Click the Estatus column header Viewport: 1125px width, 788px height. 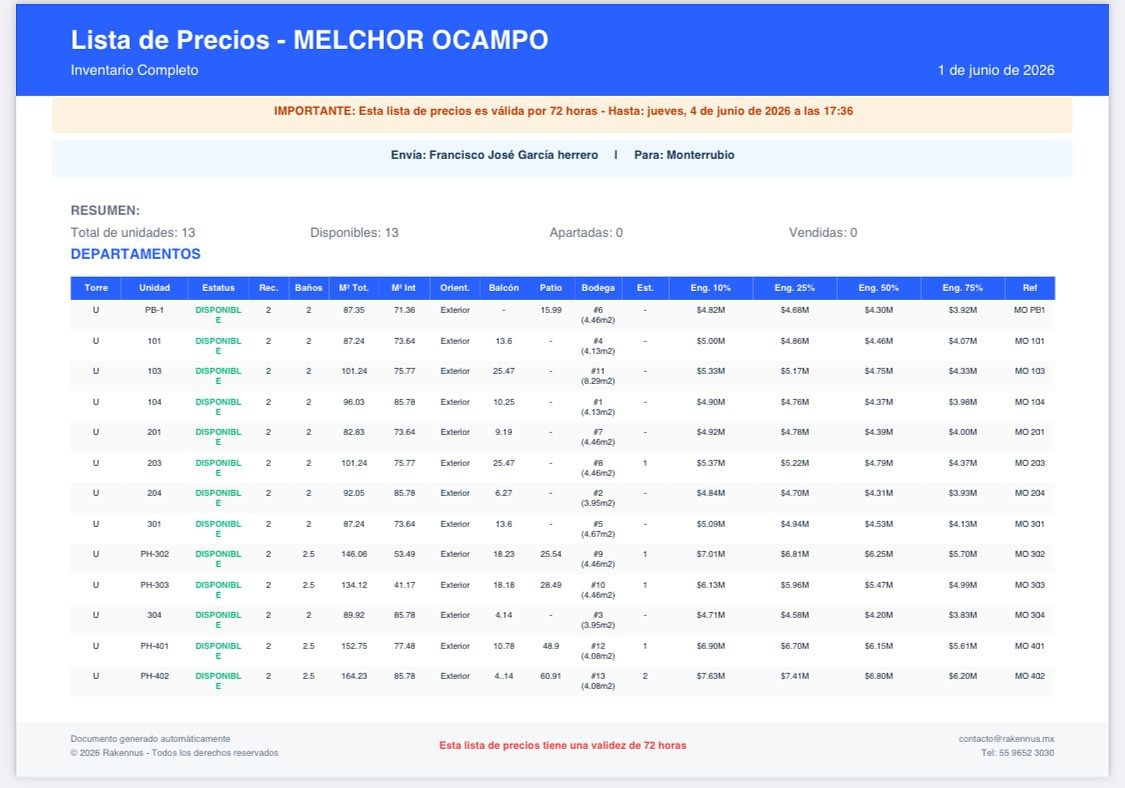pos(218,288)
